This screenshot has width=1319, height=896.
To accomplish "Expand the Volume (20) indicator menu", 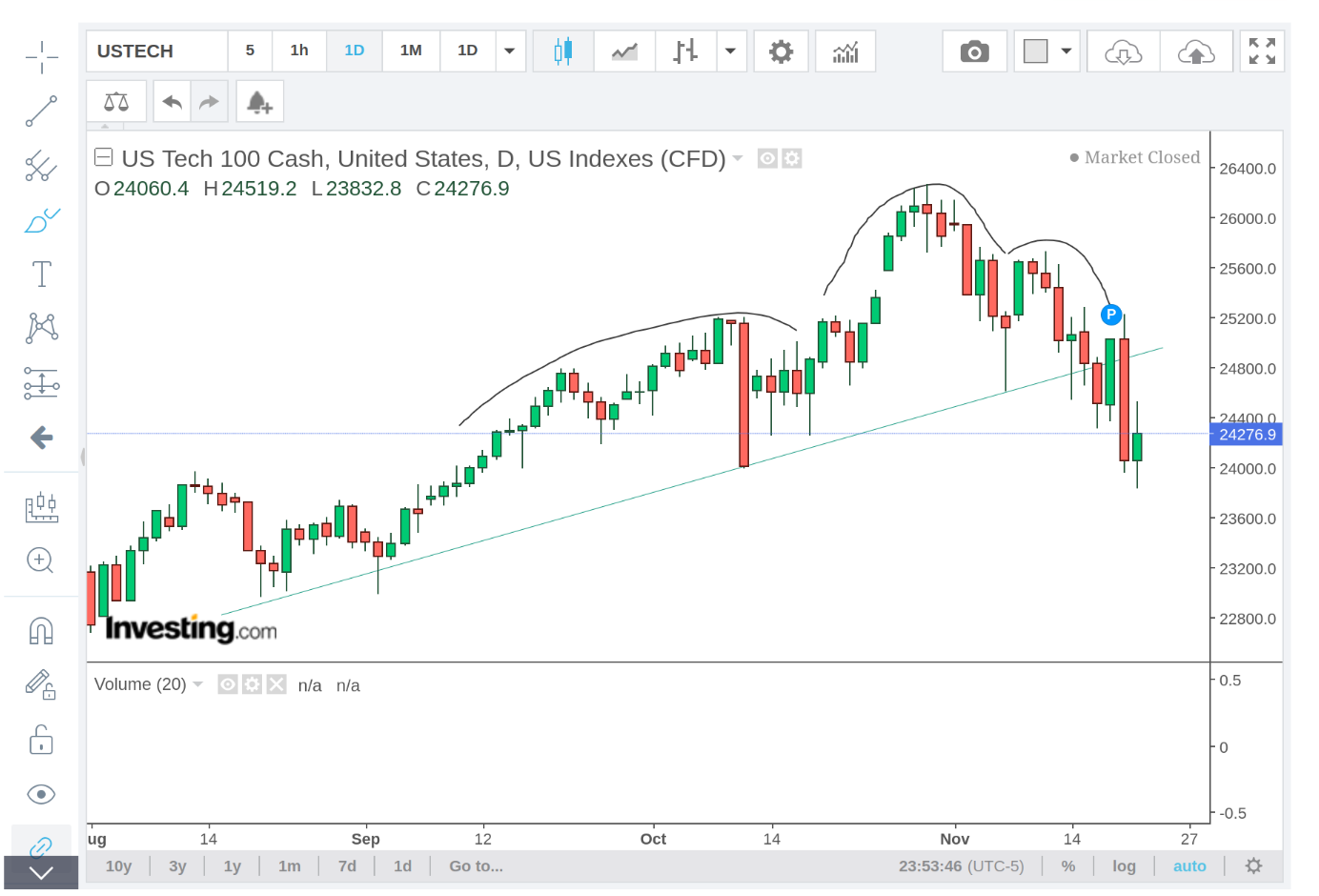I will pos(198,684).
